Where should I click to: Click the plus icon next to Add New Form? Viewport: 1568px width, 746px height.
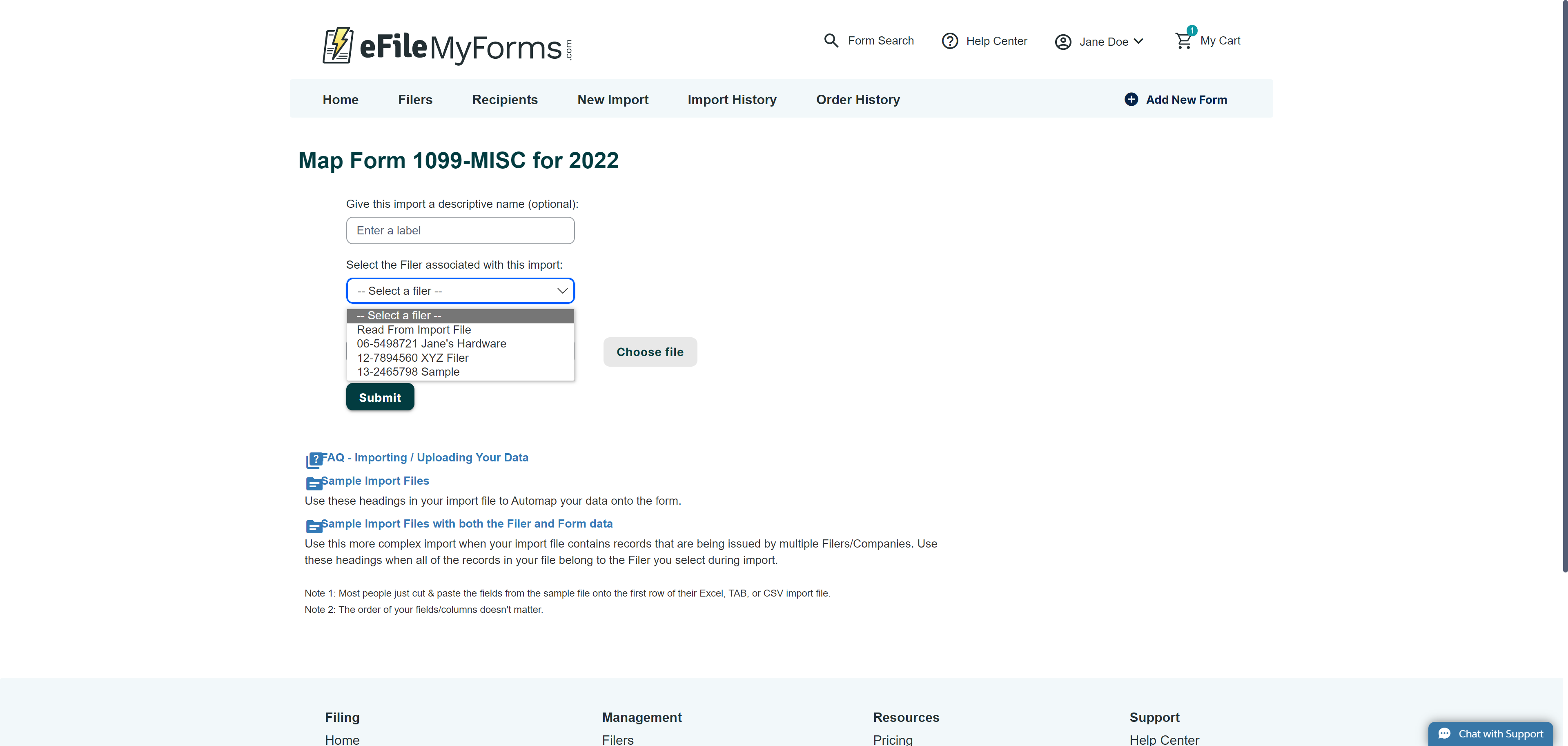(x=1131, y=98)
